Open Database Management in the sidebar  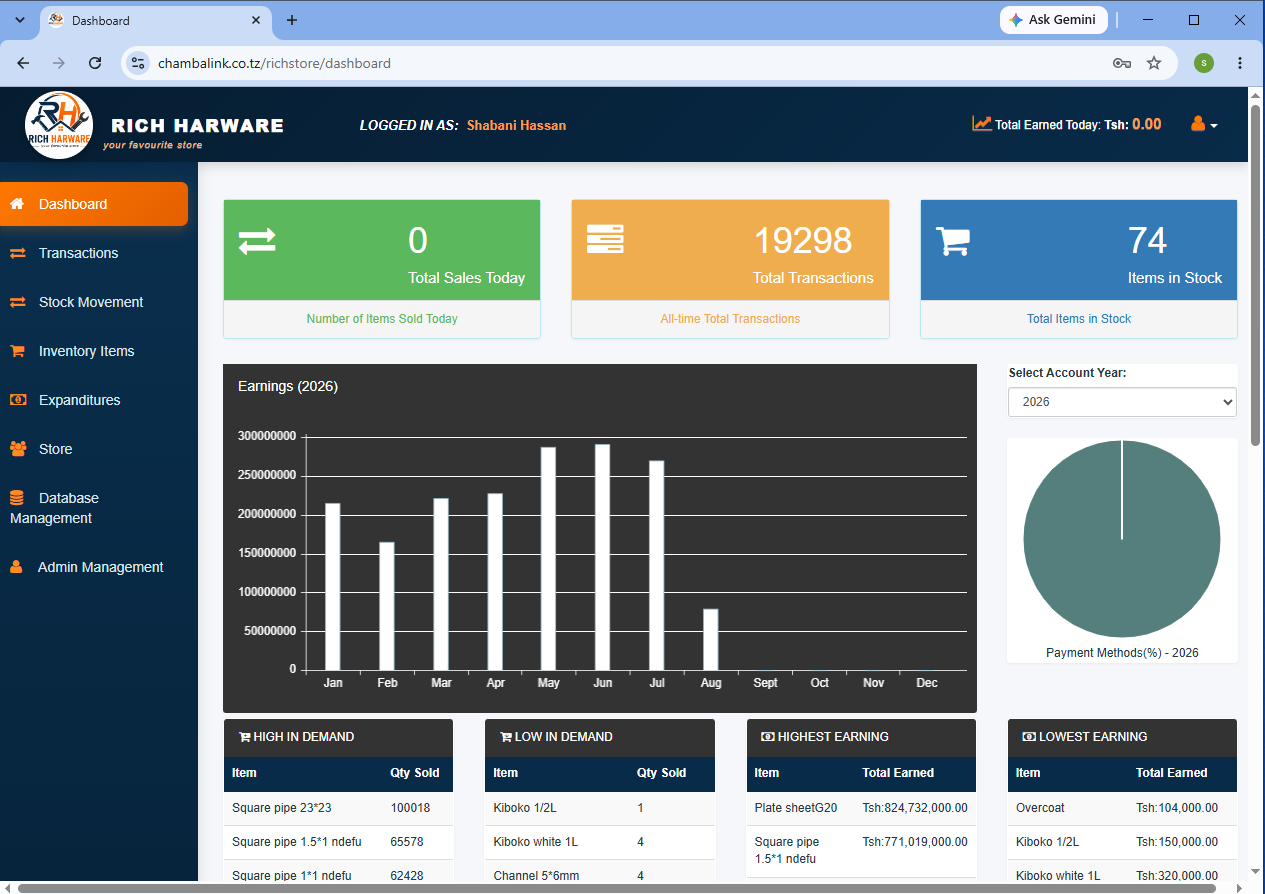tap(94, 508)
